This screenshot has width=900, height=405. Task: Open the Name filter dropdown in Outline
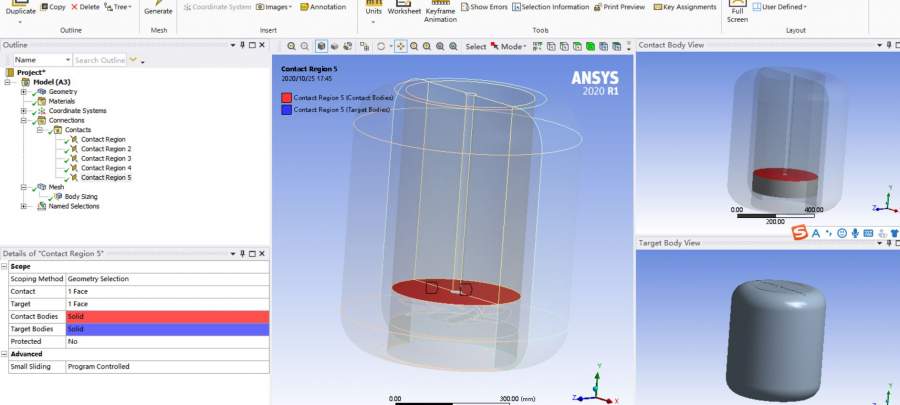[x=66, y=60]
